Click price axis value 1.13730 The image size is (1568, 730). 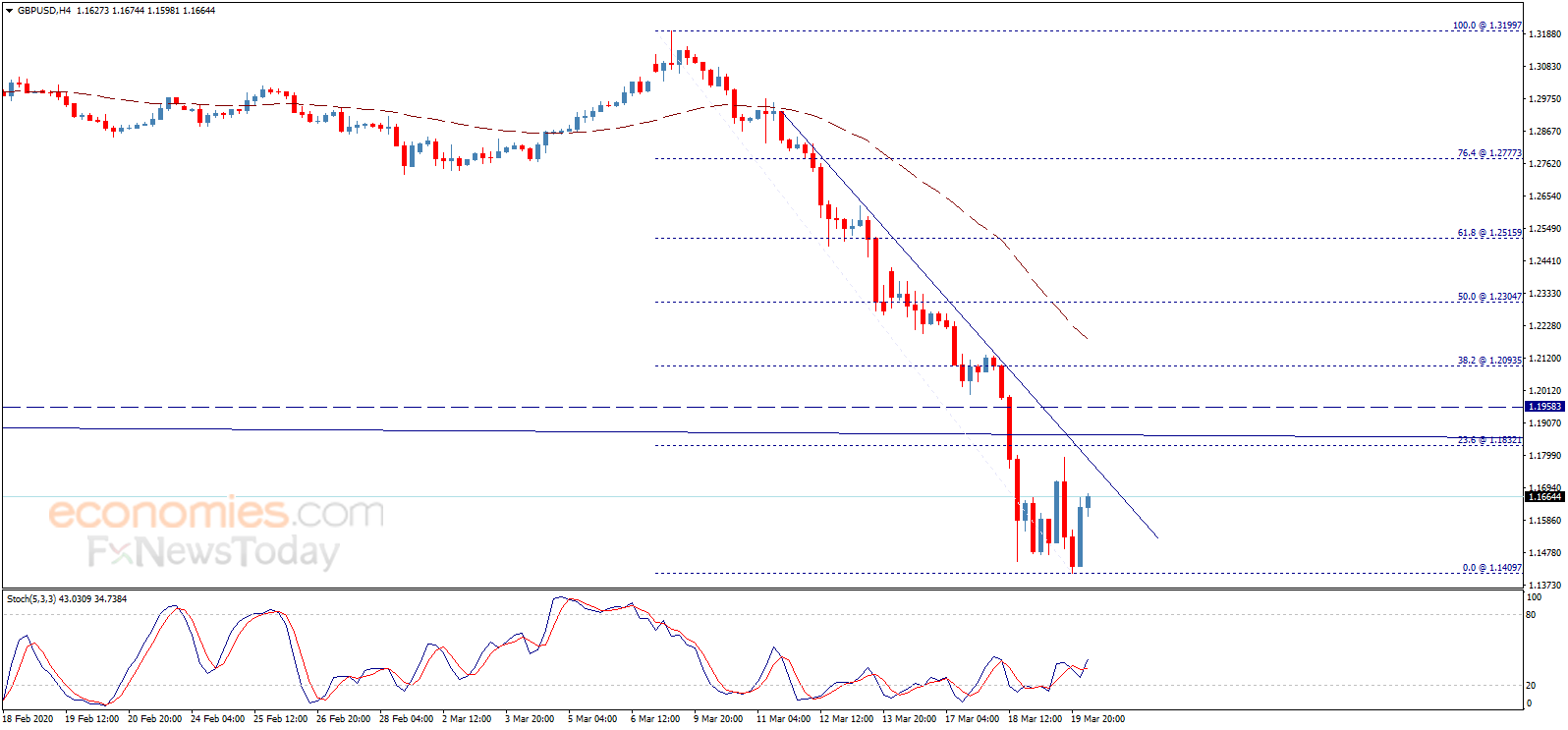(1544, 586)
